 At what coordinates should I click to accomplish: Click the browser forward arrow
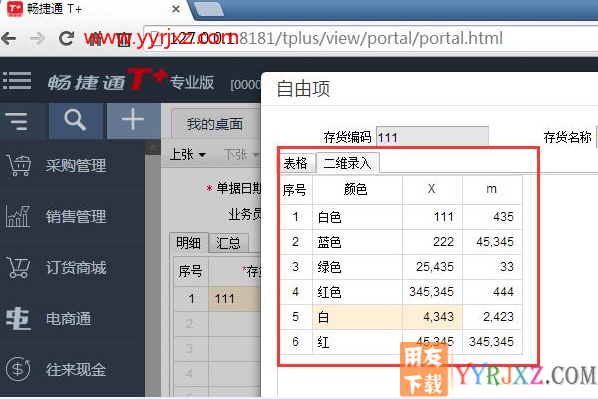click(37, 38)
